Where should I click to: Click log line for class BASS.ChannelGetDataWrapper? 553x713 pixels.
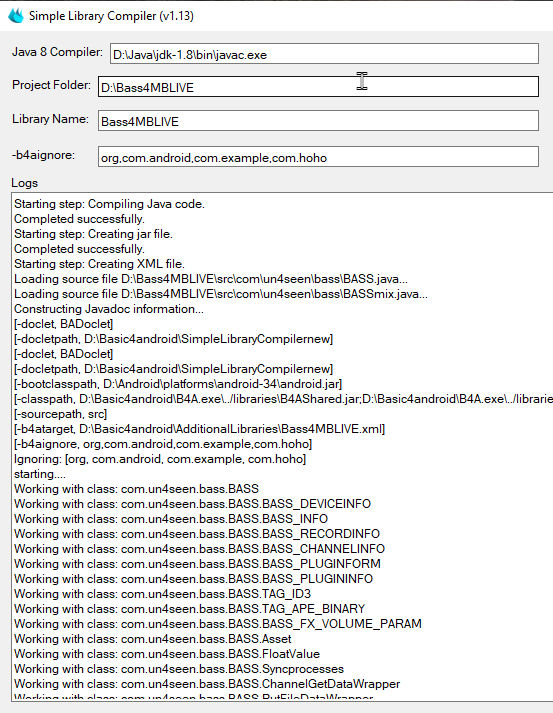tap(207, 684)
